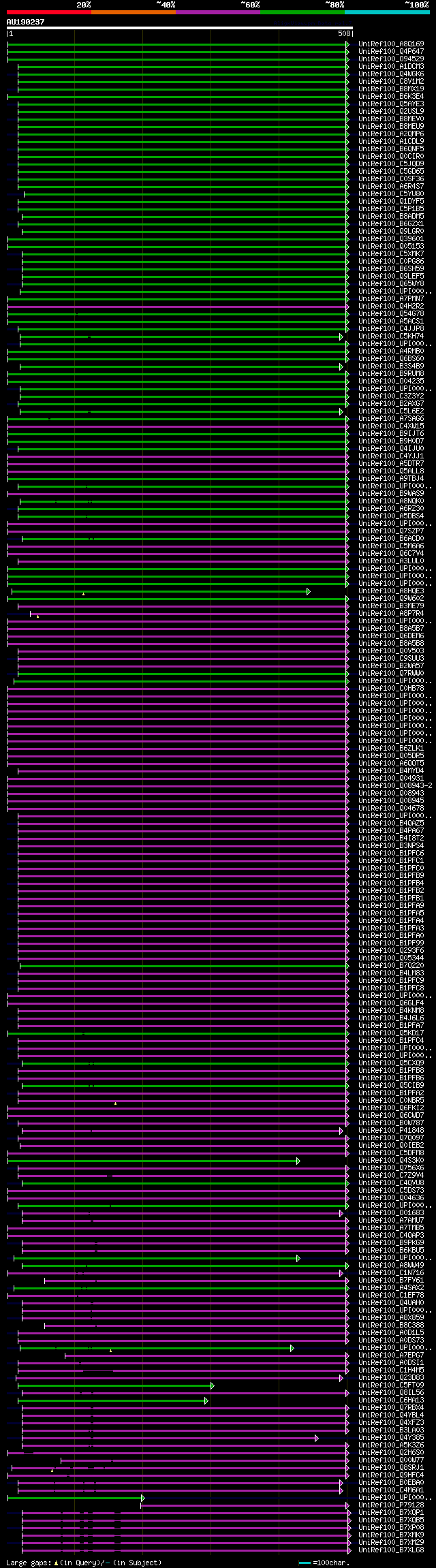
Task: Click the arrowhead ending UniRef100_C6HA13 alignment bar
Action: (206, 1400)
